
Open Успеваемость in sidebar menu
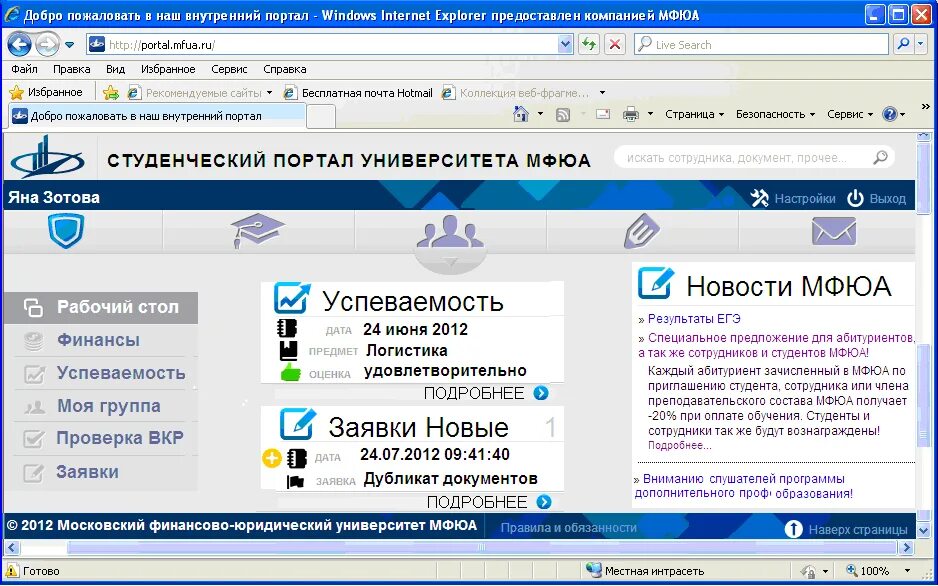(101, 373)
